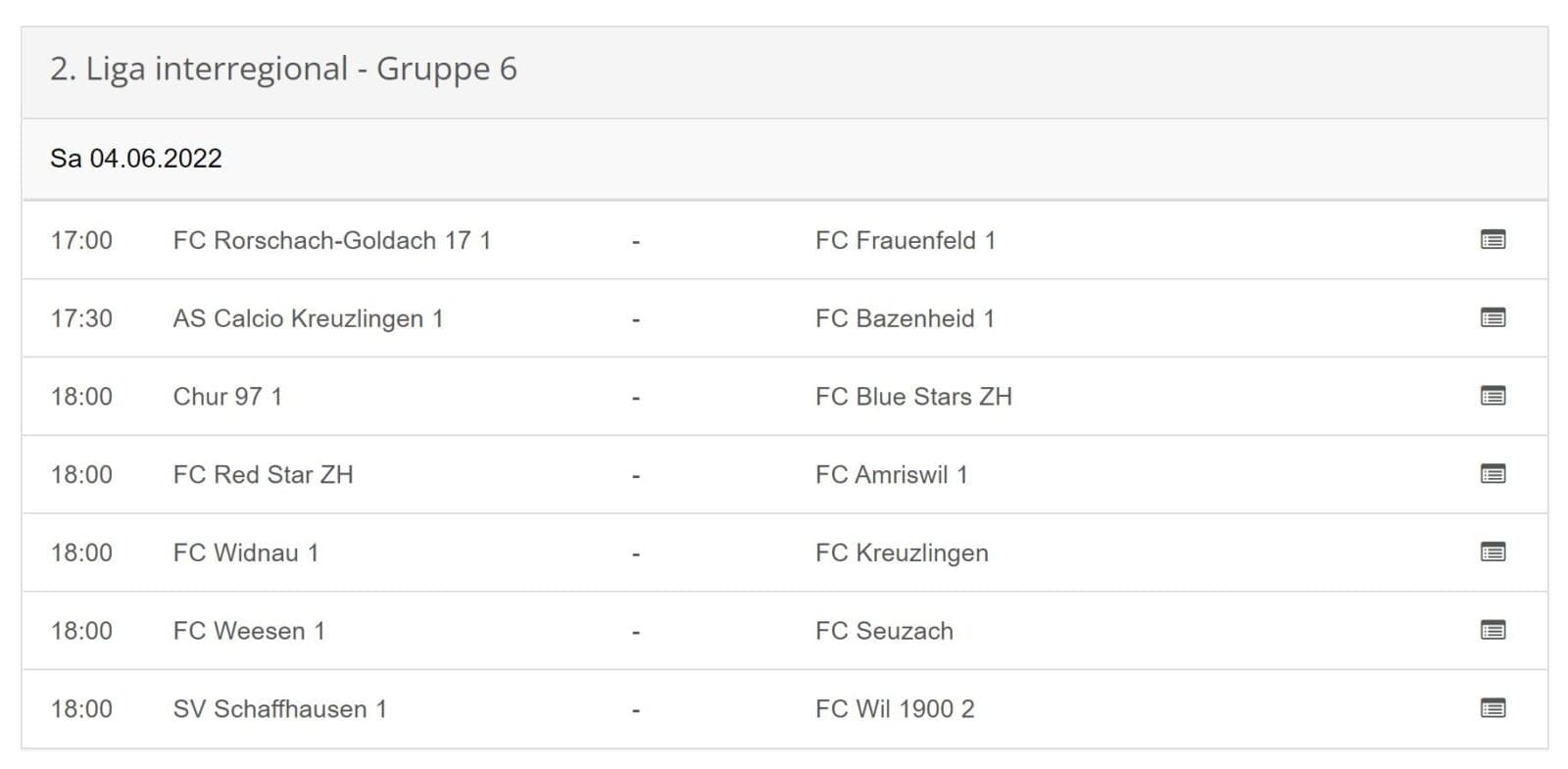1568x769 pixels.
Task: Open FC Kreuzlingen team link
Action: pyautogui.click(x=902, y=553)
